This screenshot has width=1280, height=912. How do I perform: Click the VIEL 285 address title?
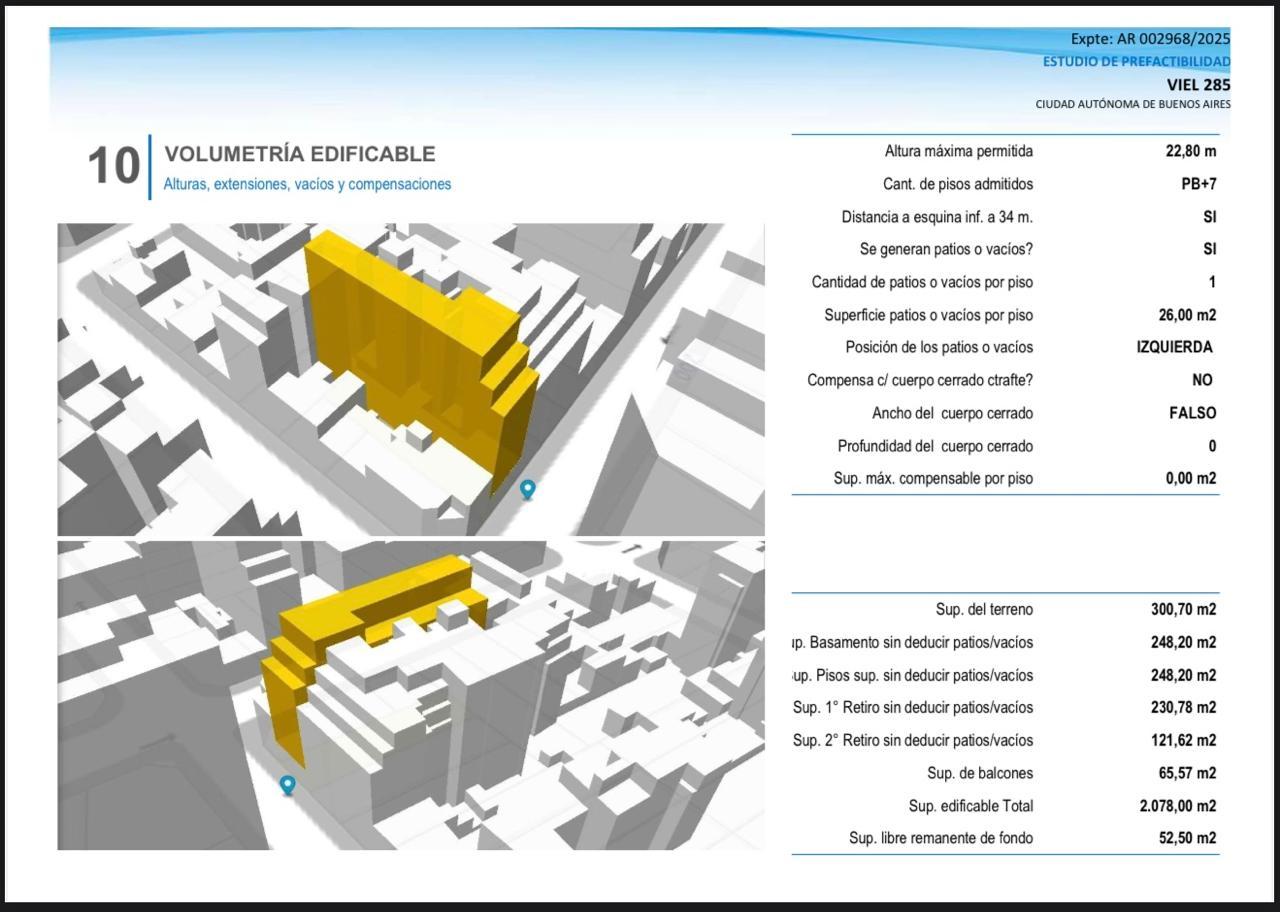click(x=1198, y=85)
